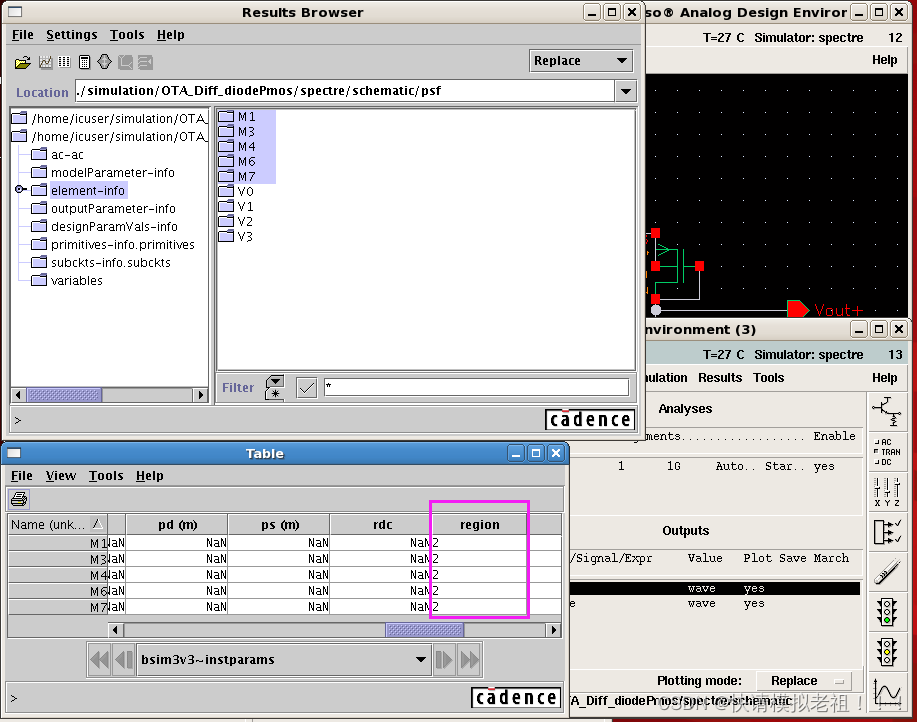Screen dimensions: 917x722
Task: Open View menu in Table window
Action: tap(61, 476)
